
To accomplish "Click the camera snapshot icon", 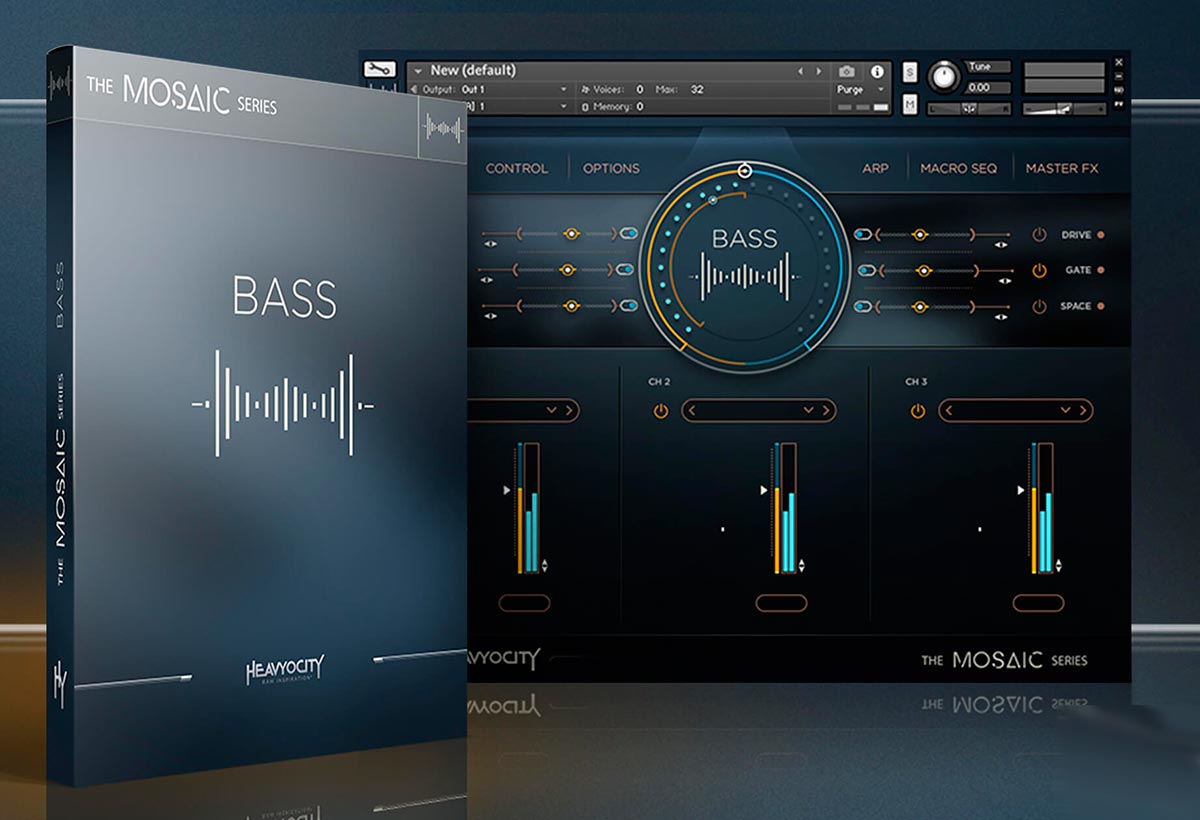I will click(x=847, y=71).
